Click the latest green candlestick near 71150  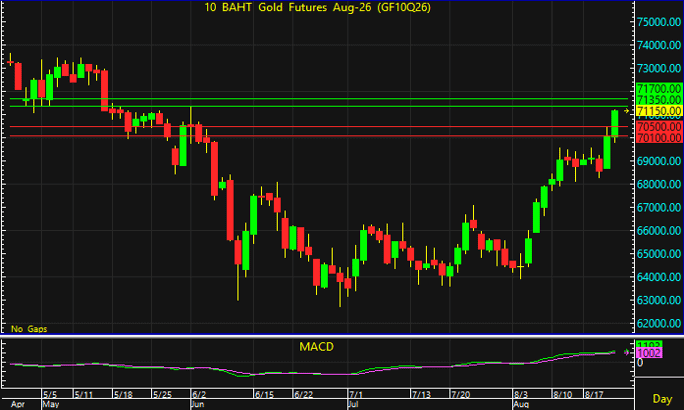point(615,123)
